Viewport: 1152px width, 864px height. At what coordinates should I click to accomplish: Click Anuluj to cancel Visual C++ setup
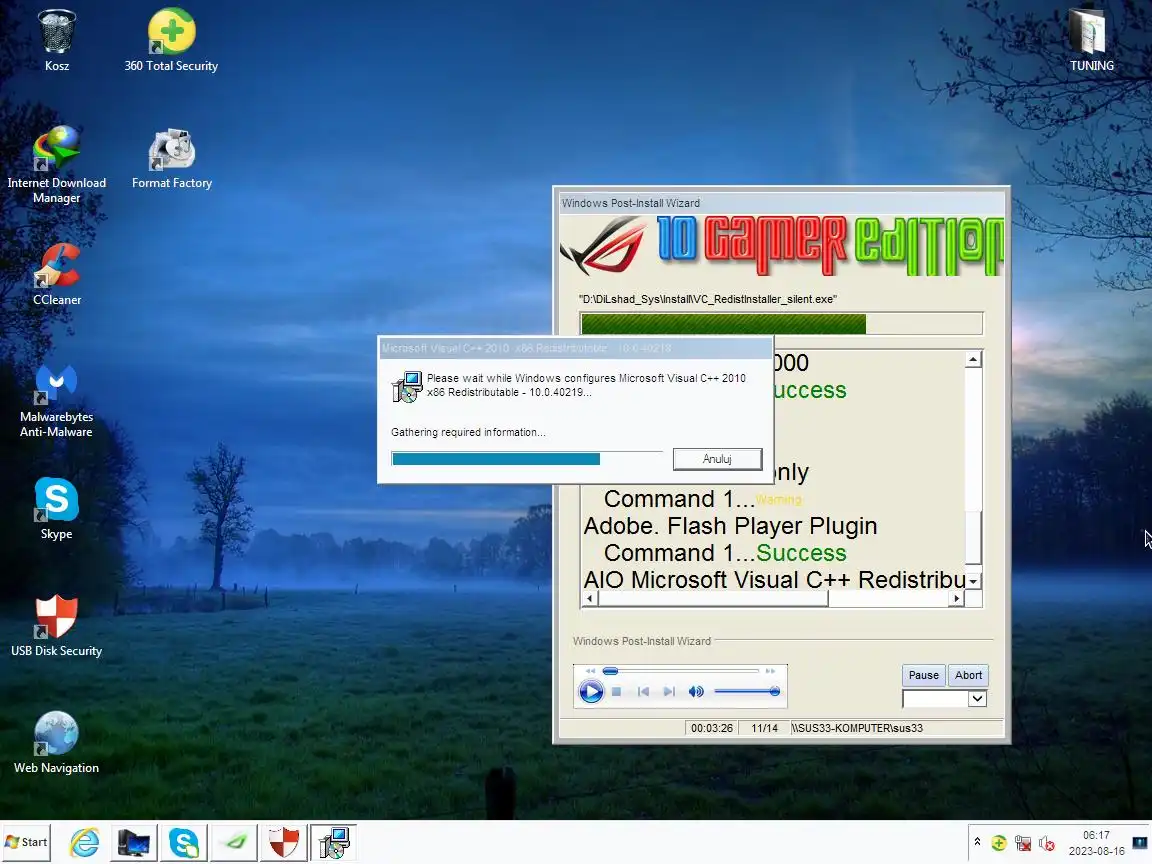pyautogui.click(x=717, y=459)
